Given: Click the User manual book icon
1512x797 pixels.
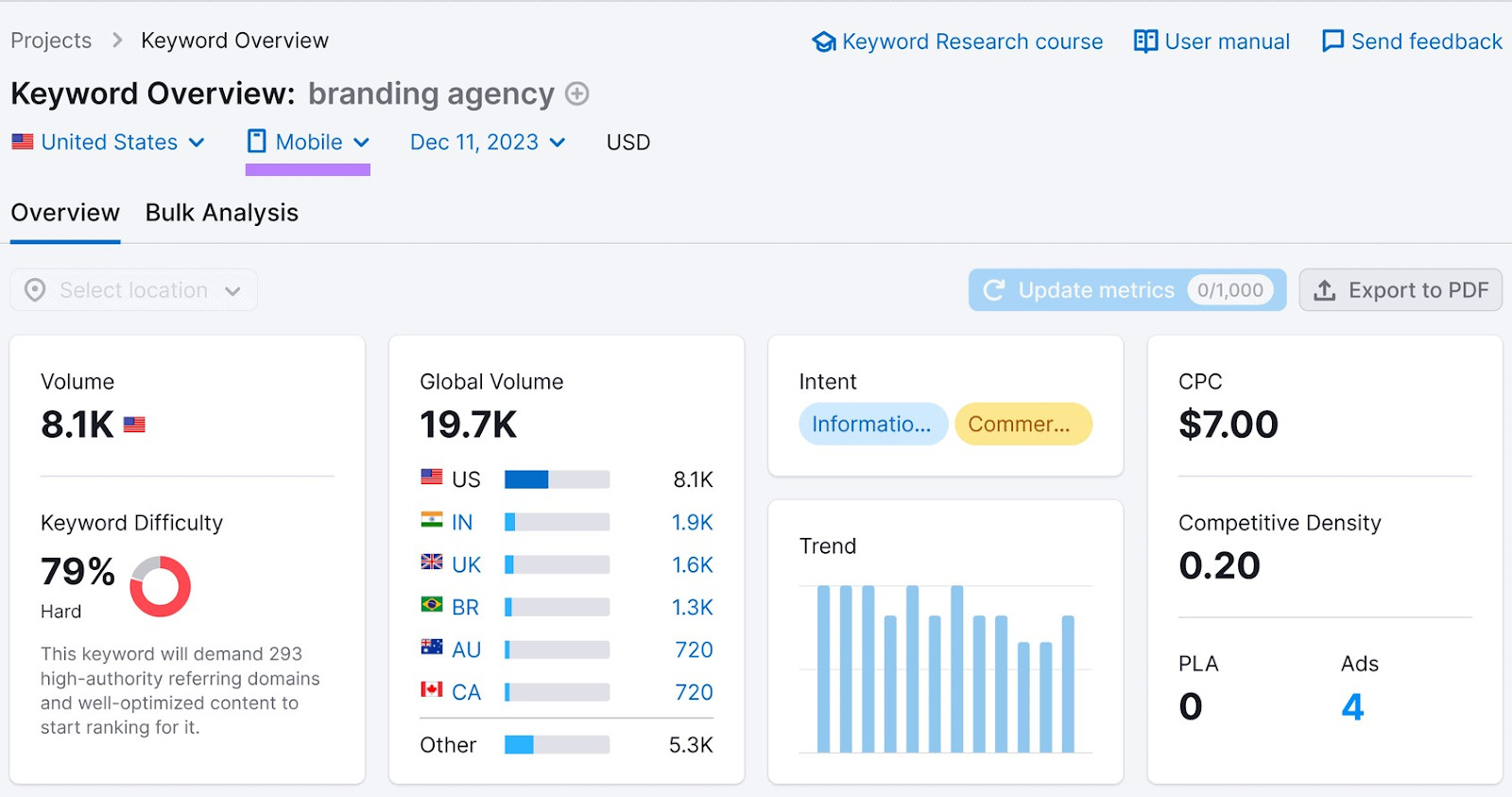Looking at the screenshot, I should 1145,42.
